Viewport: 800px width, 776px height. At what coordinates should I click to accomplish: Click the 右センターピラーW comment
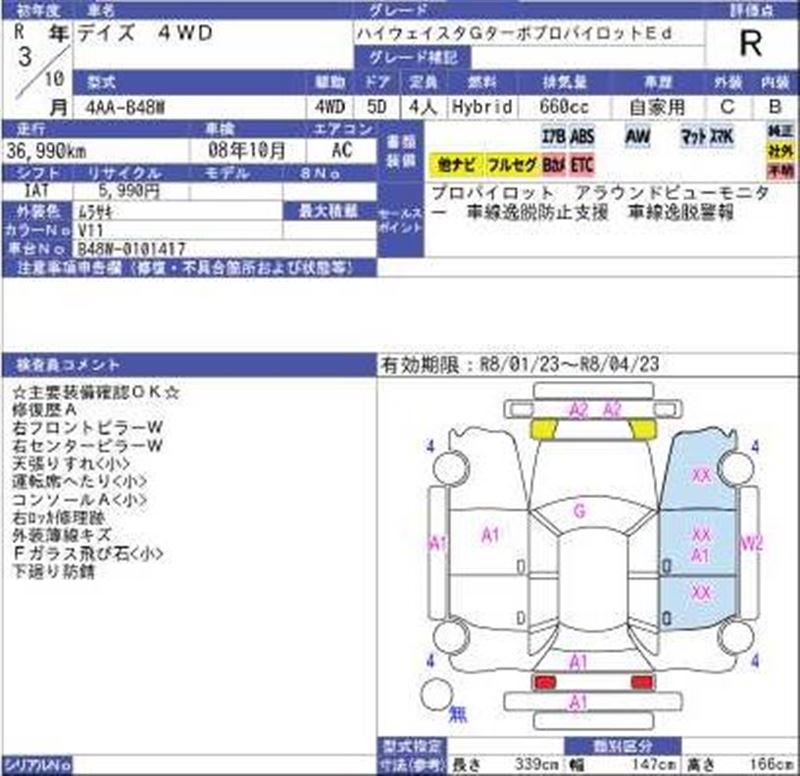click(x=87, y=445)
